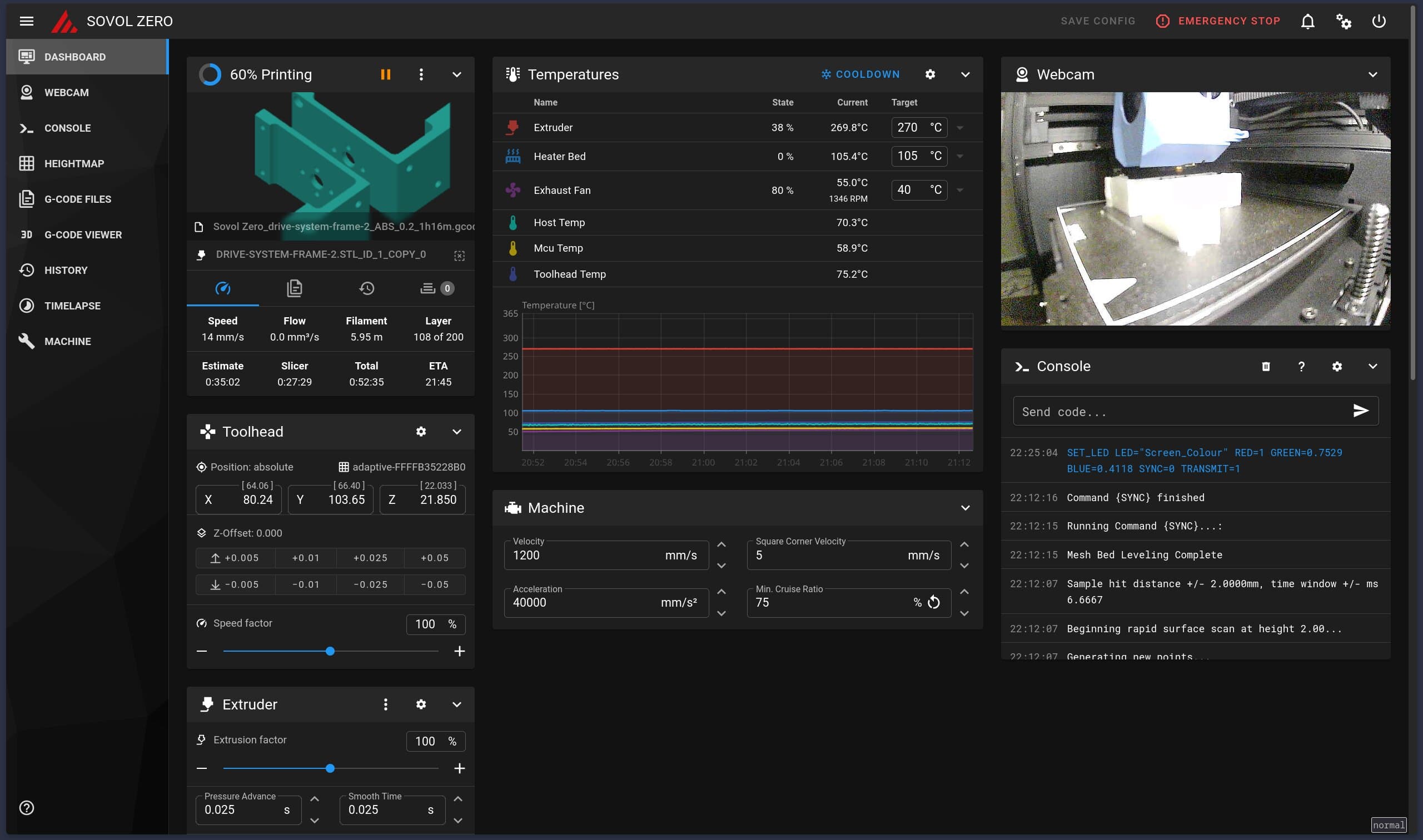Click the Save Config button

pyautogui.click(x=1098, y=21)
